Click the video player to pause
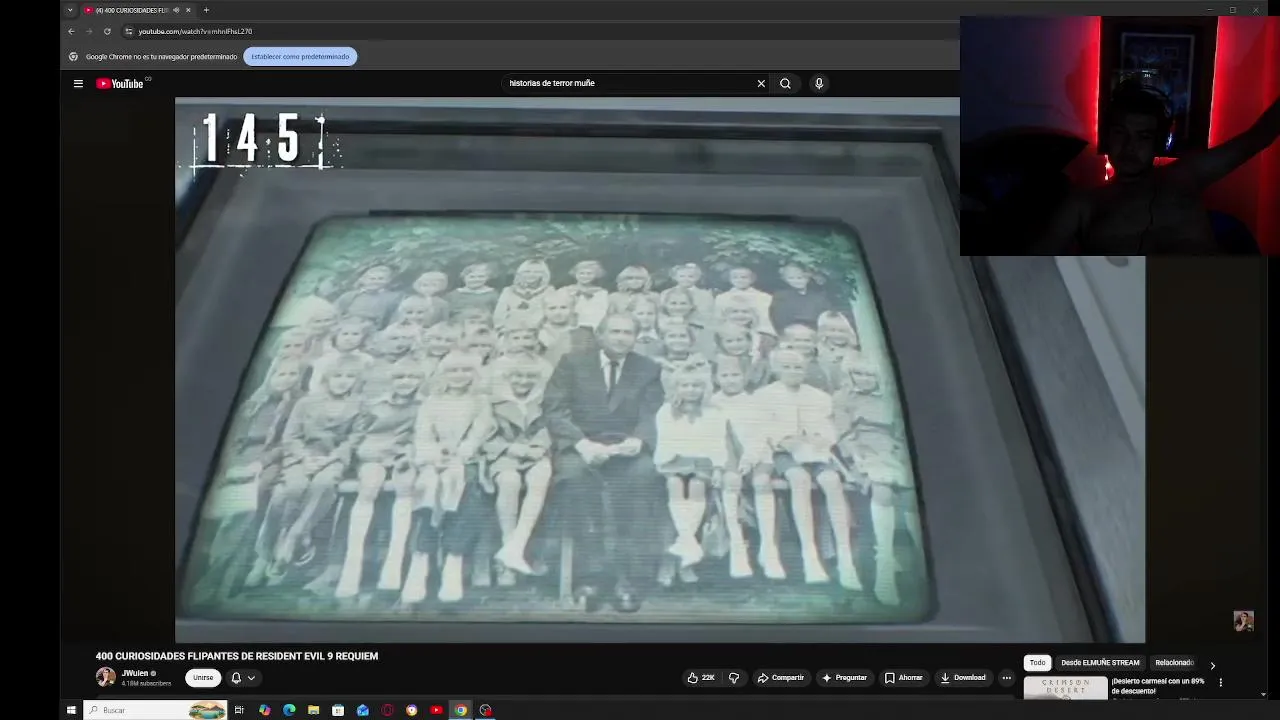 pos(660,370)
